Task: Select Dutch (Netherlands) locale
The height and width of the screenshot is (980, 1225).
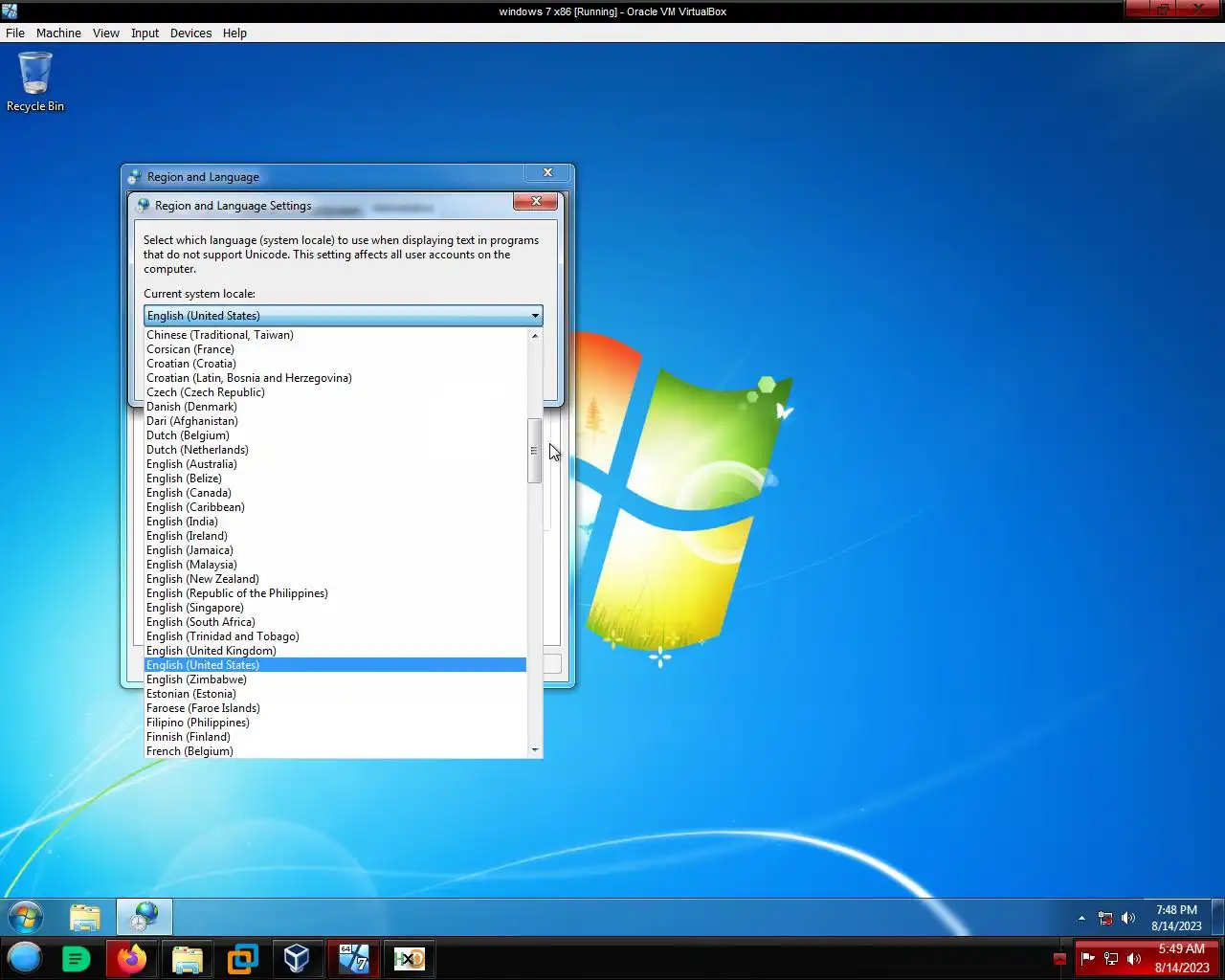Action: click(x=335, y=450)
